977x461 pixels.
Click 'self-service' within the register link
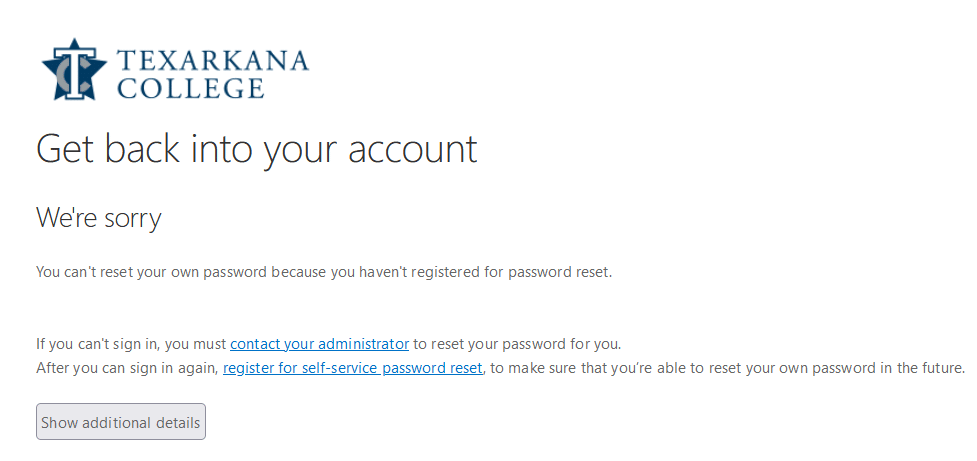tap(340, 368)
